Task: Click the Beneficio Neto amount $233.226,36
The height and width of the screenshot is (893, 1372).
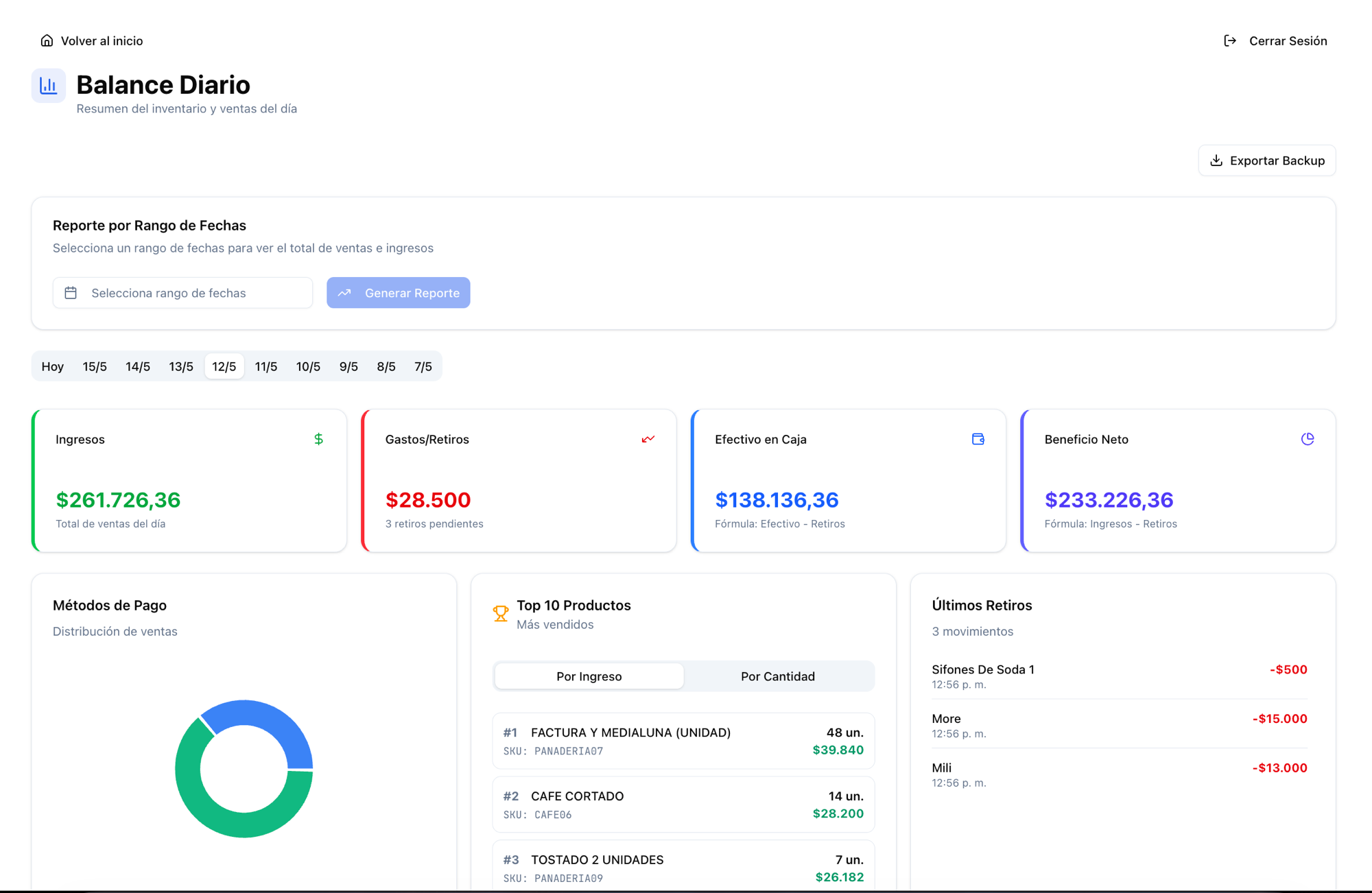Action: tap(1109, 500)
